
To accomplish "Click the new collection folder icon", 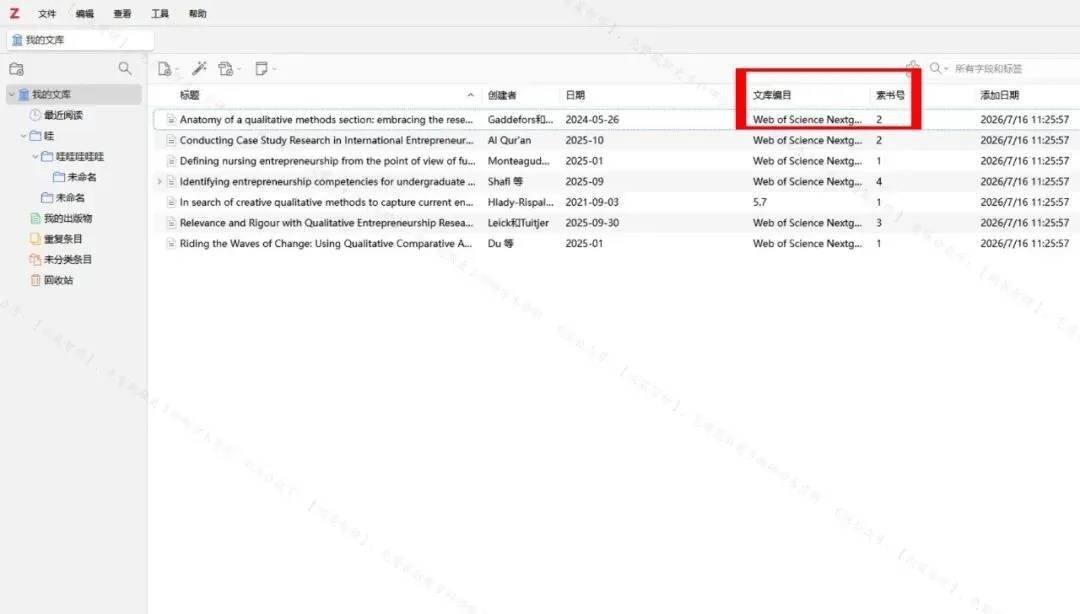I will pos(17,69).
